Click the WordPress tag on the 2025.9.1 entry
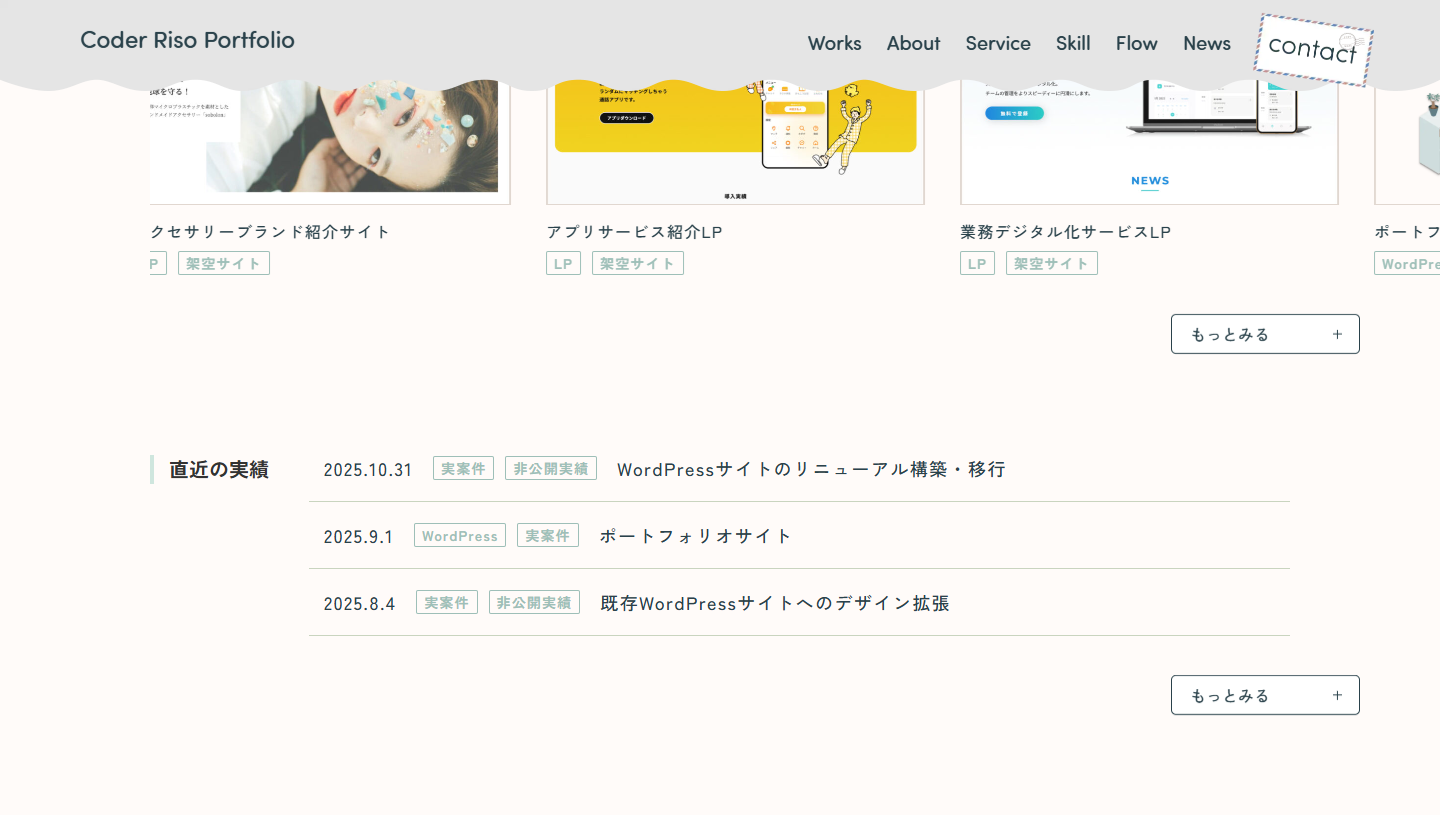The width and height of the screenshot is (1440, 815). click(459, 535)
